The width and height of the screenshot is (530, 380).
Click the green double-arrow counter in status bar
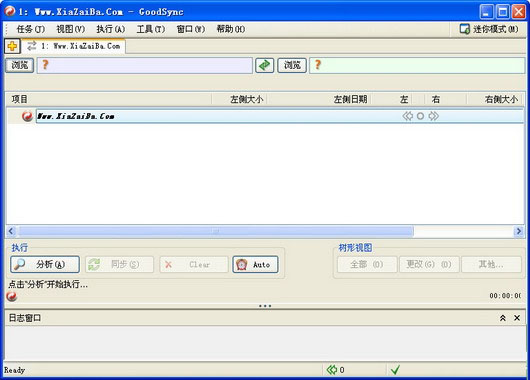click(335, 370)
